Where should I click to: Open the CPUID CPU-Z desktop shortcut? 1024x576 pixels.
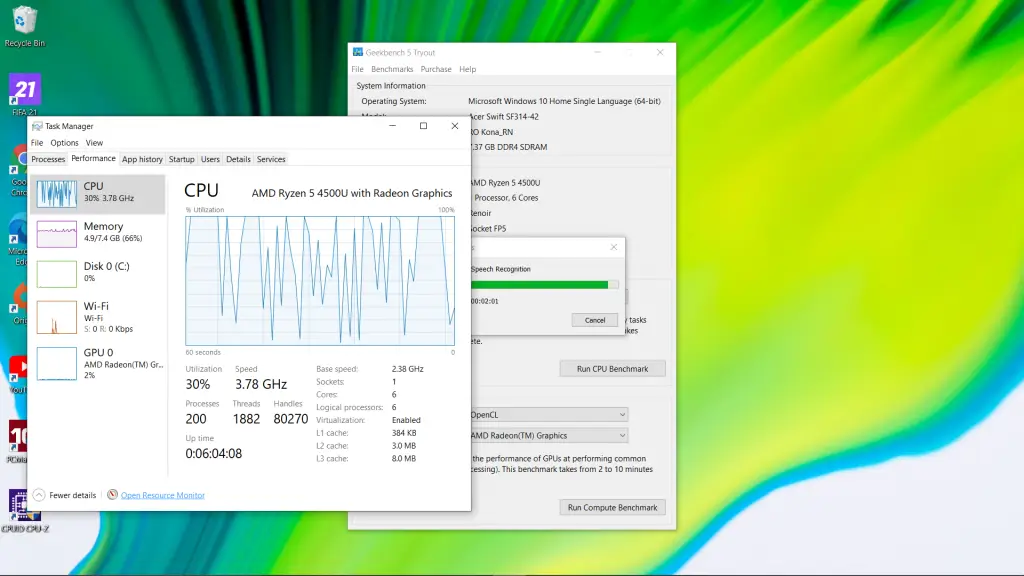pyautogui.click(x=25, y=511)
